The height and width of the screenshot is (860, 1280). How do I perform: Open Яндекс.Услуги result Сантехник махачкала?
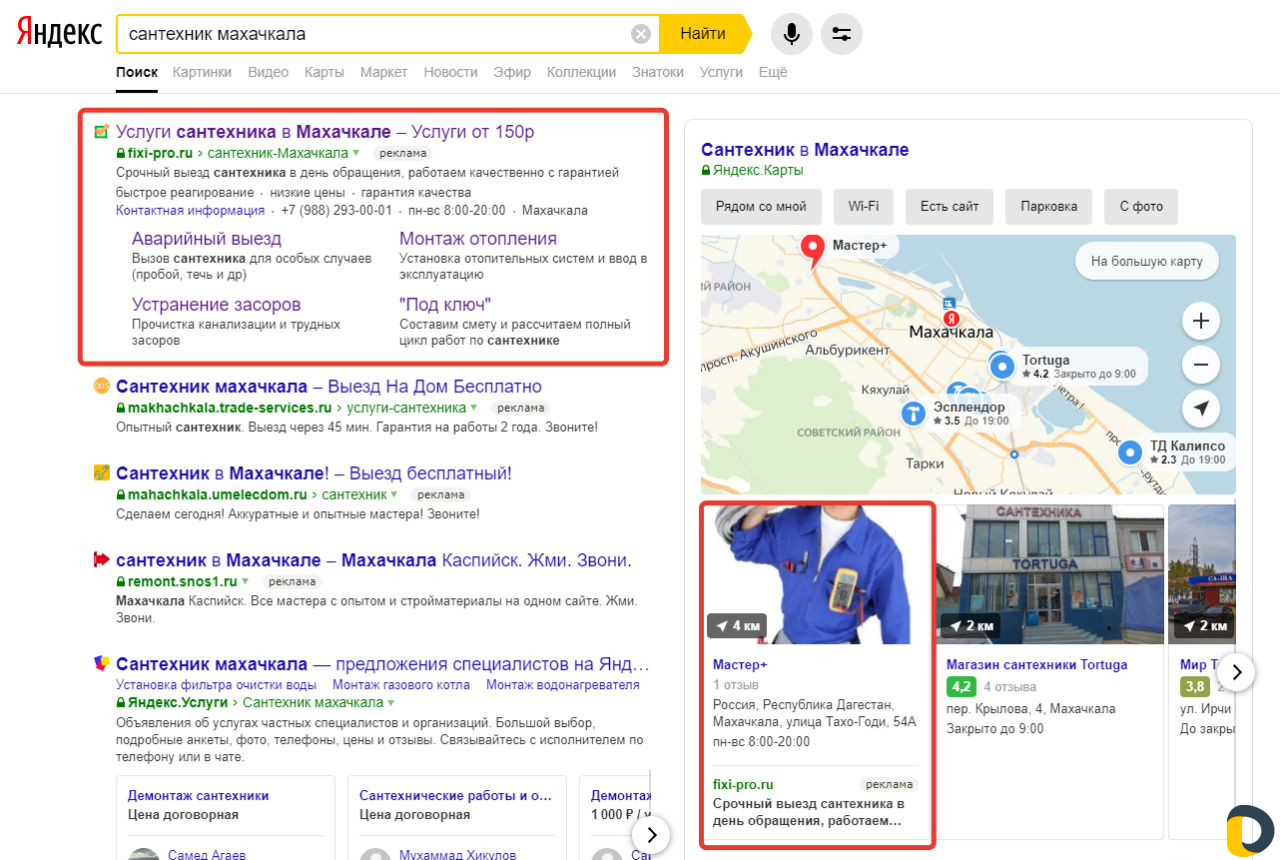[x=383, y=664]
